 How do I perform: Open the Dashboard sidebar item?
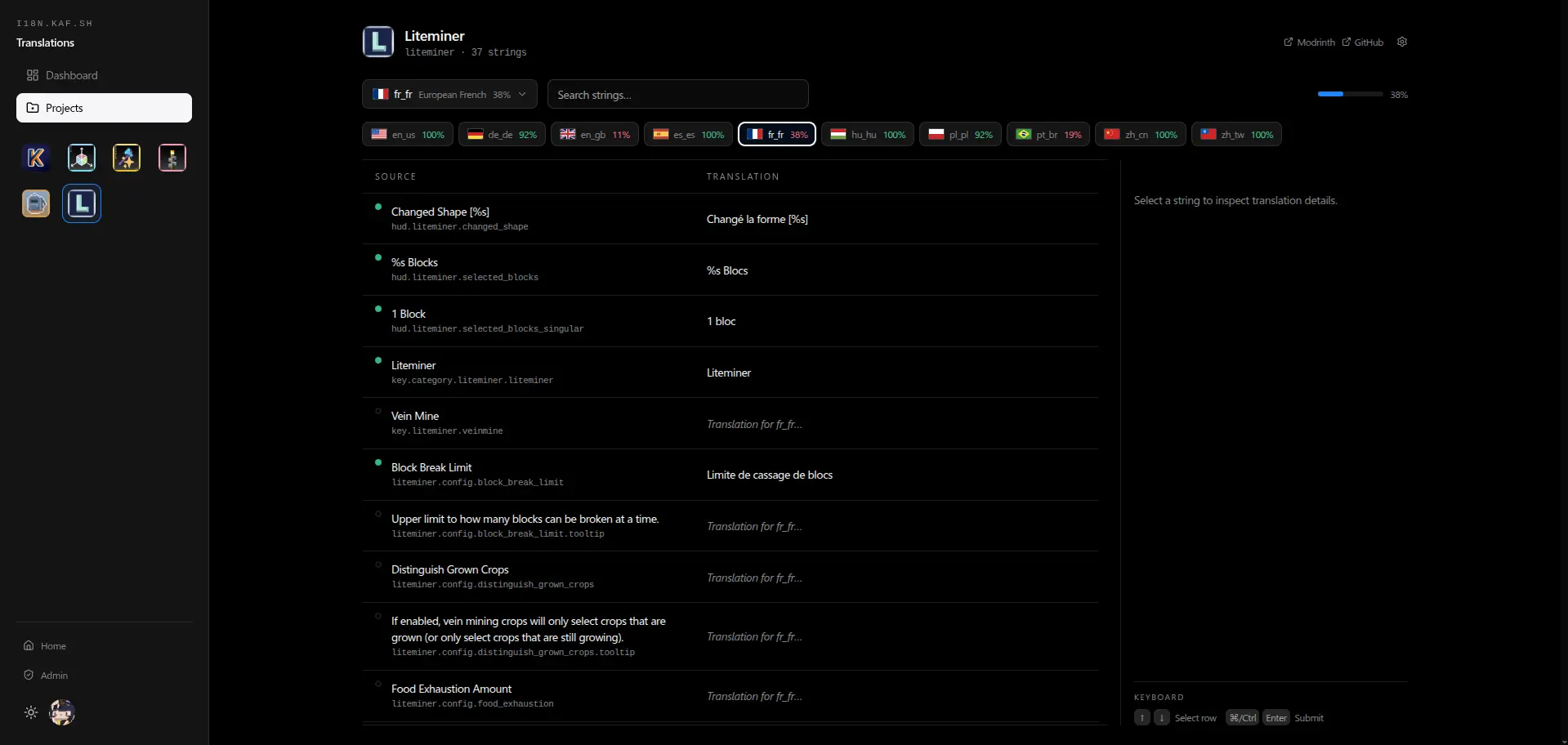pyautogui.click(x=104, y=75)
